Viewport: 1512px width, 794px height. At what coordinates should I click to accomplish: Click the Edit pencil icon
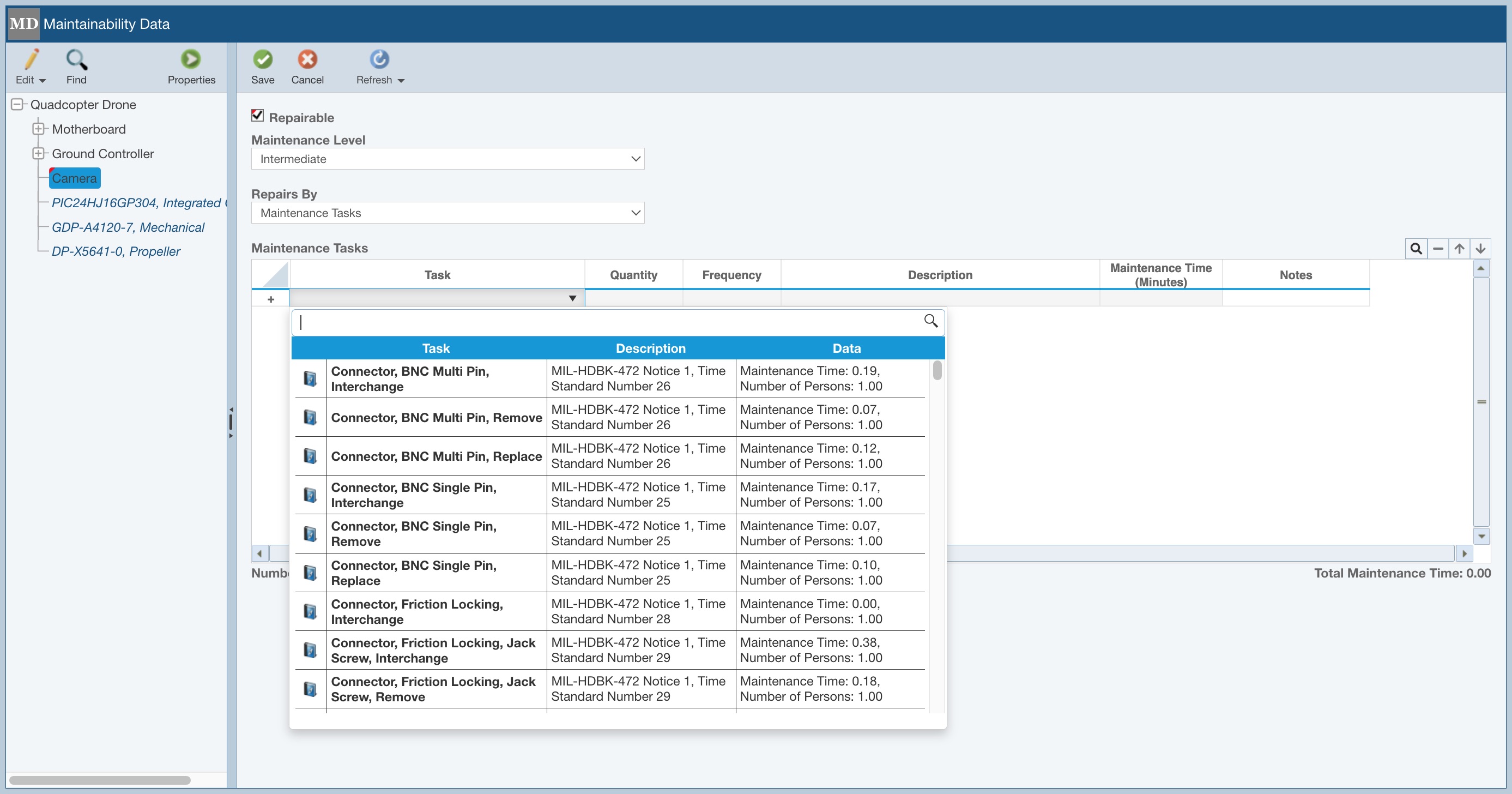click(x=31, y=59)
